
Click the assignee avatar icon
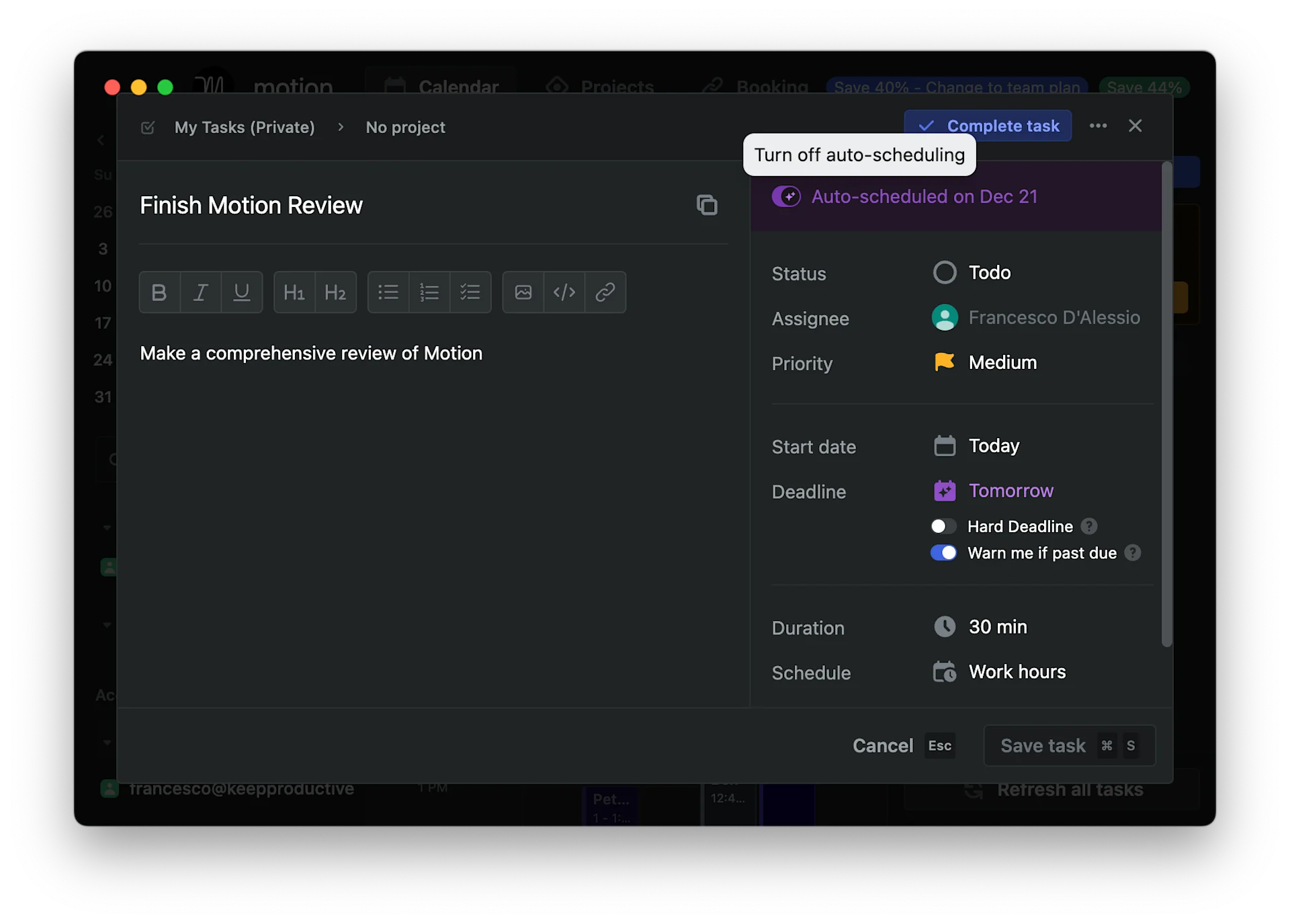[945, 317]
